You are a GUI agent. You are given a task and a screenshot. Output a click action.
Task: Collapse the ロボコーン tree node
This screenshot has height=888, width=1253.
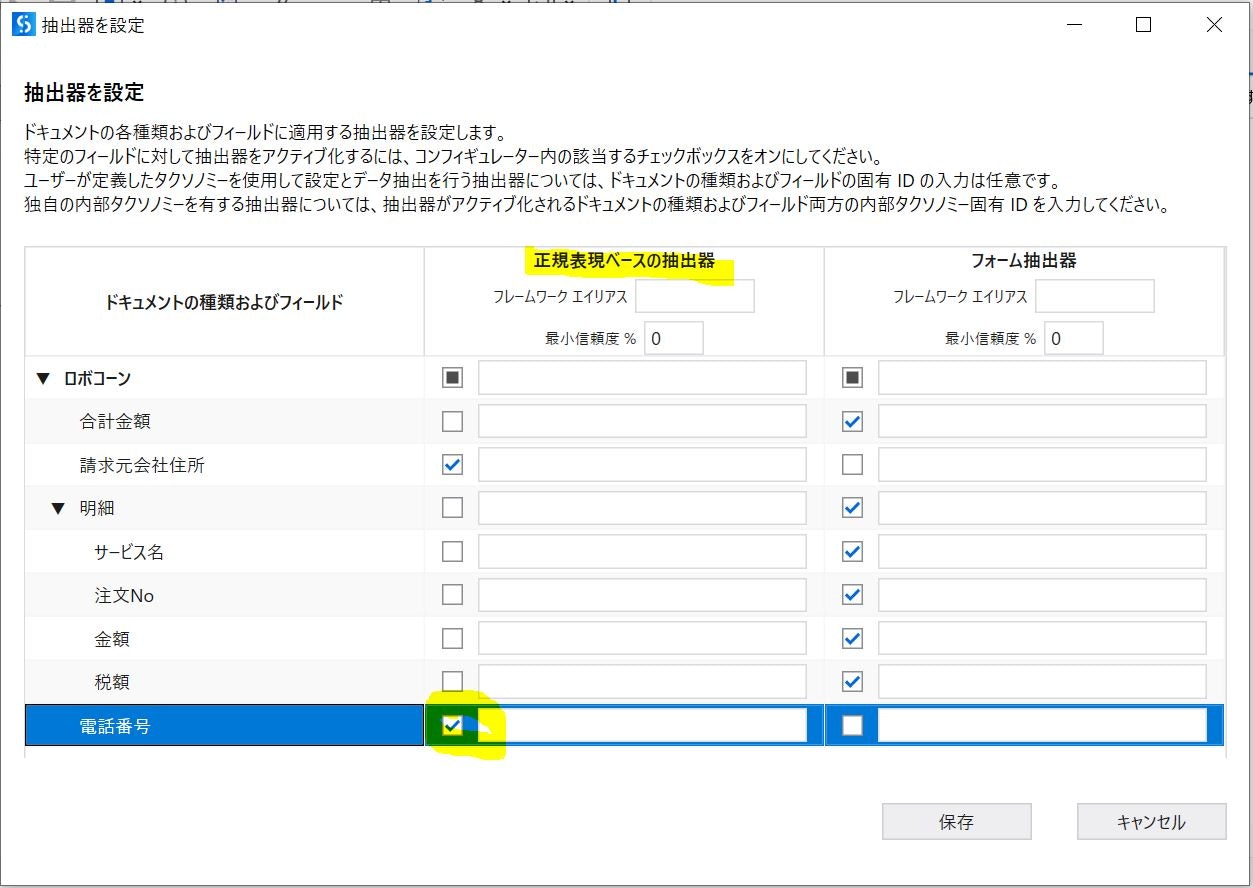(x=41, y=377)
